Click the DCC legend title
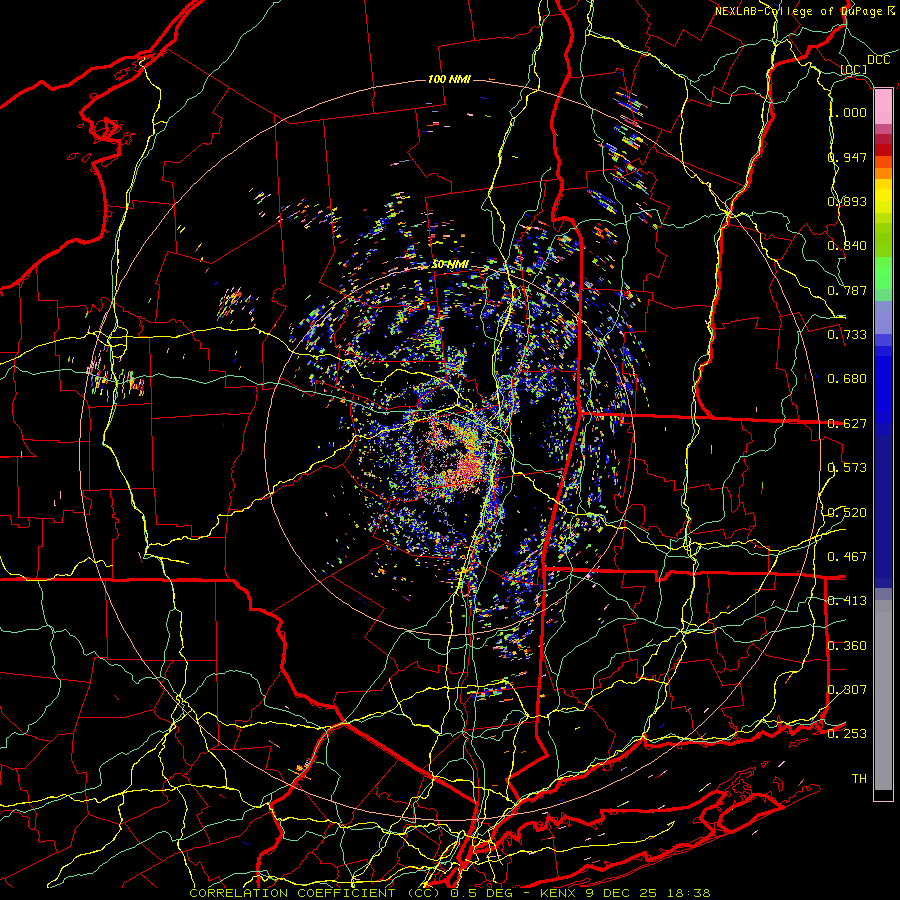The width and height of the screenshot is (900, 900). [878, 60]
